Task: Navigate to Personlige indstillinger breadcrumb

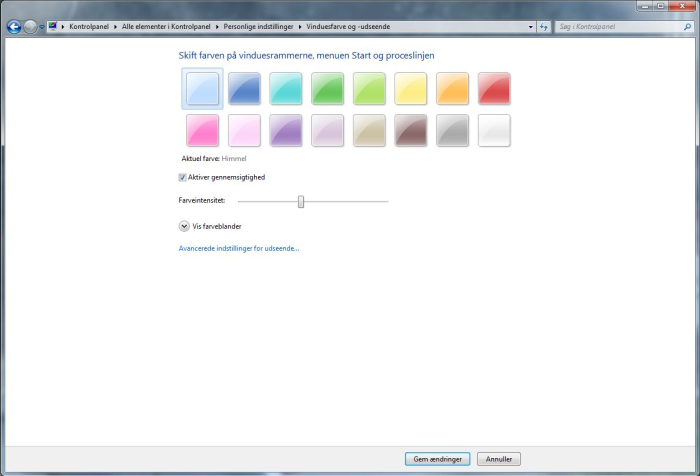Action: tap(258, 27)
